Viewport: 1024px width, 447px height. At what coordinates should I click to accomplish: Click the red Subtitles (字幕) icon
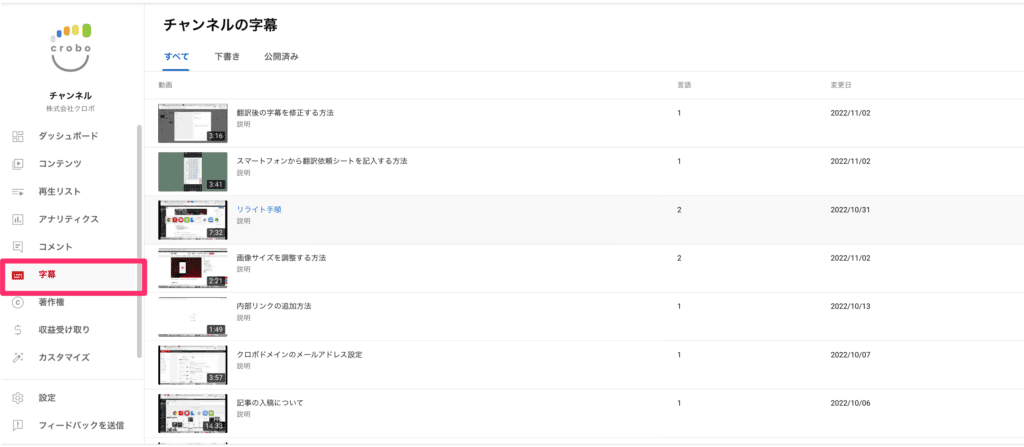[17, 274]
